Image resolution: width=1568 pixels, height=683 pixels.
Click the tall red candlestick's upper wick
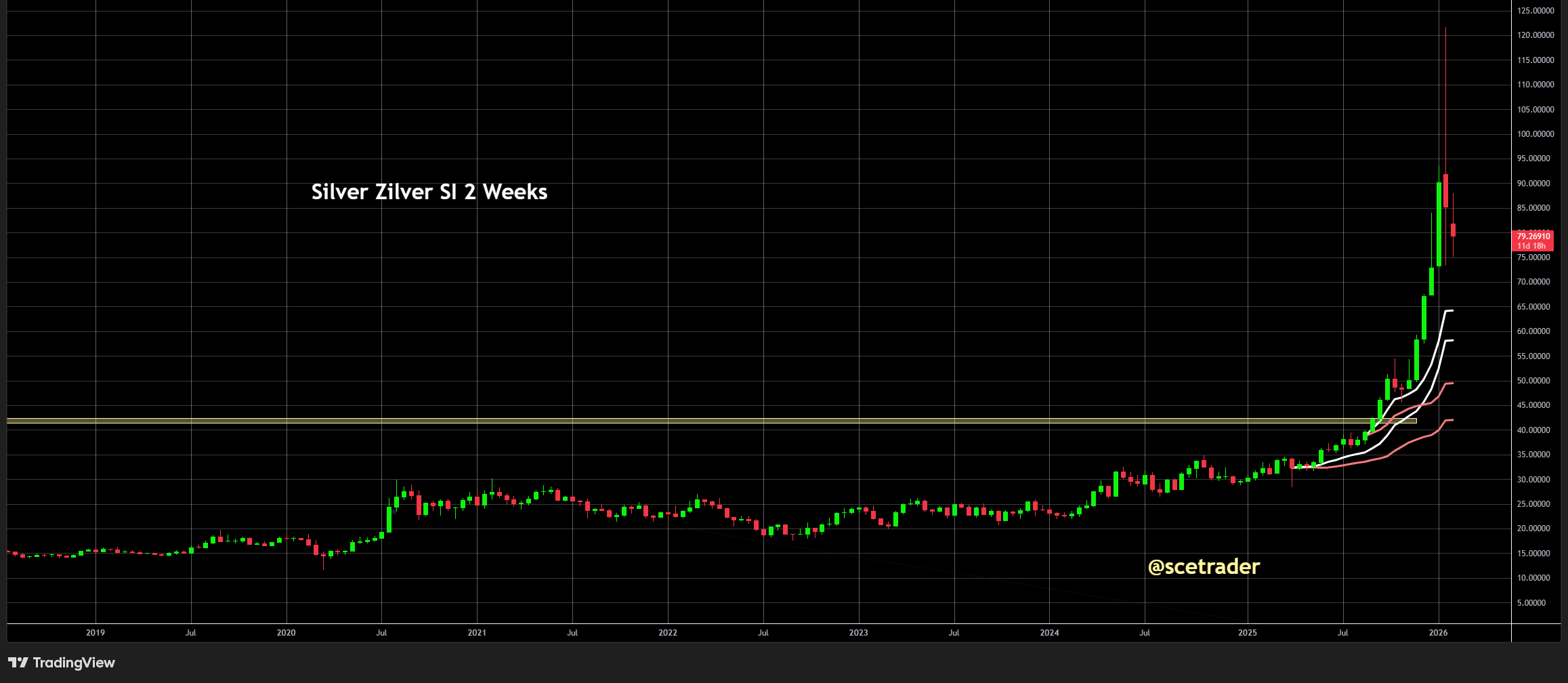[x=1445, y=102]
